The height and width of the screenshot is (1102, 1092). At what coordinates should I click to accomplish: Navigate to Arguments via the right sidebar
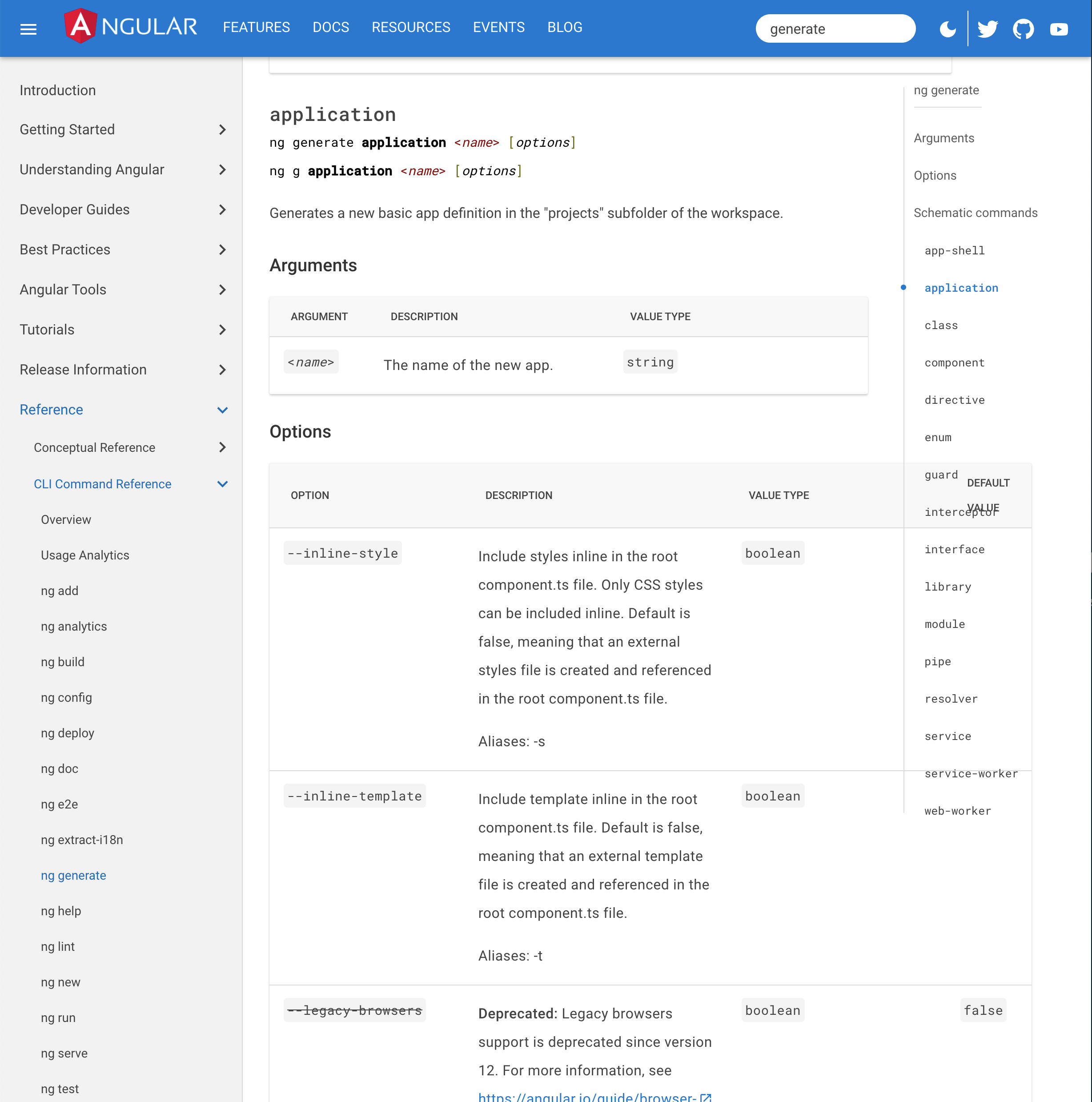click(x=944, y=138)
